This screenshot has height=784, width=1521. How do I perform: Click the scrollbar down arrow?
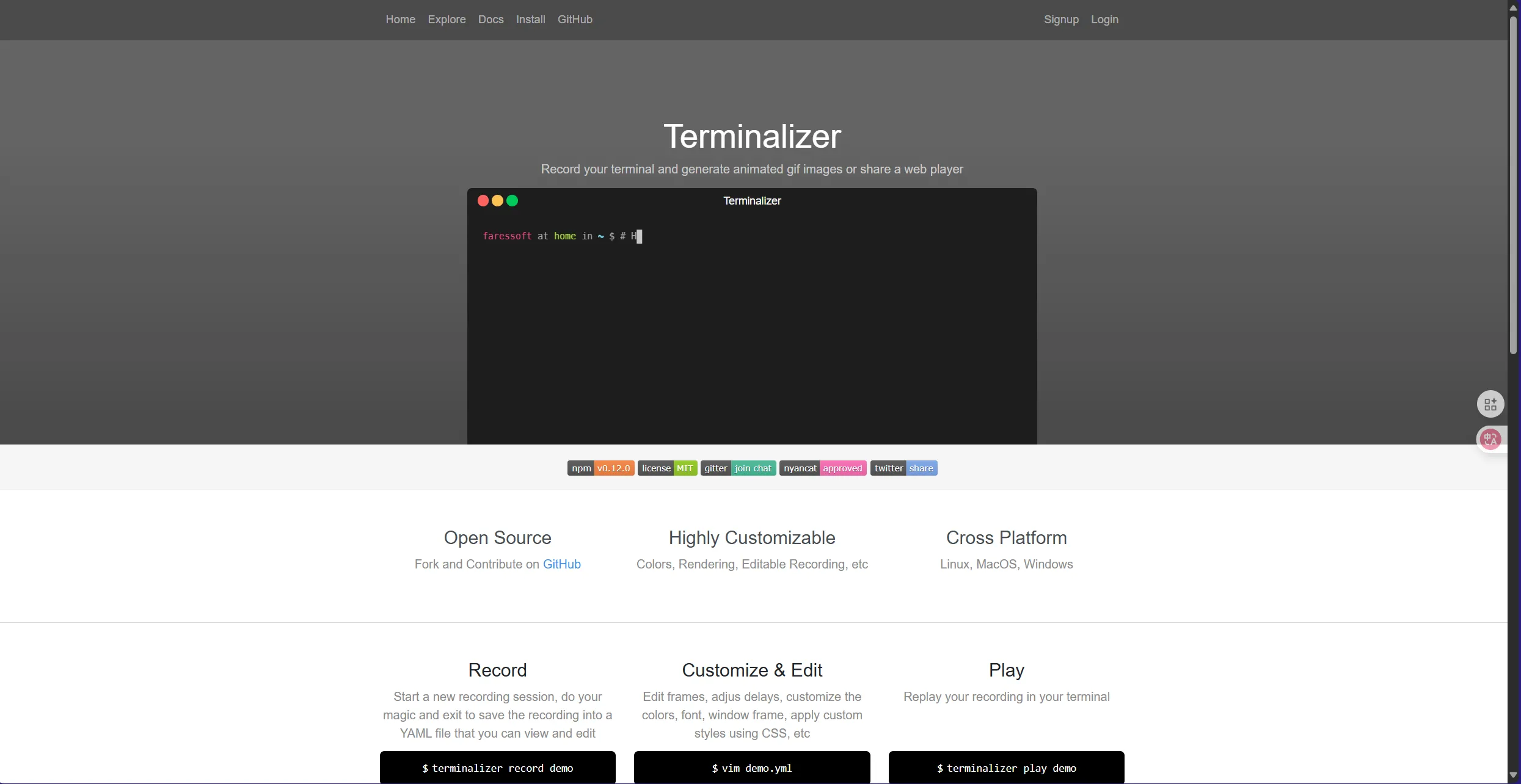click(1513, 775)
